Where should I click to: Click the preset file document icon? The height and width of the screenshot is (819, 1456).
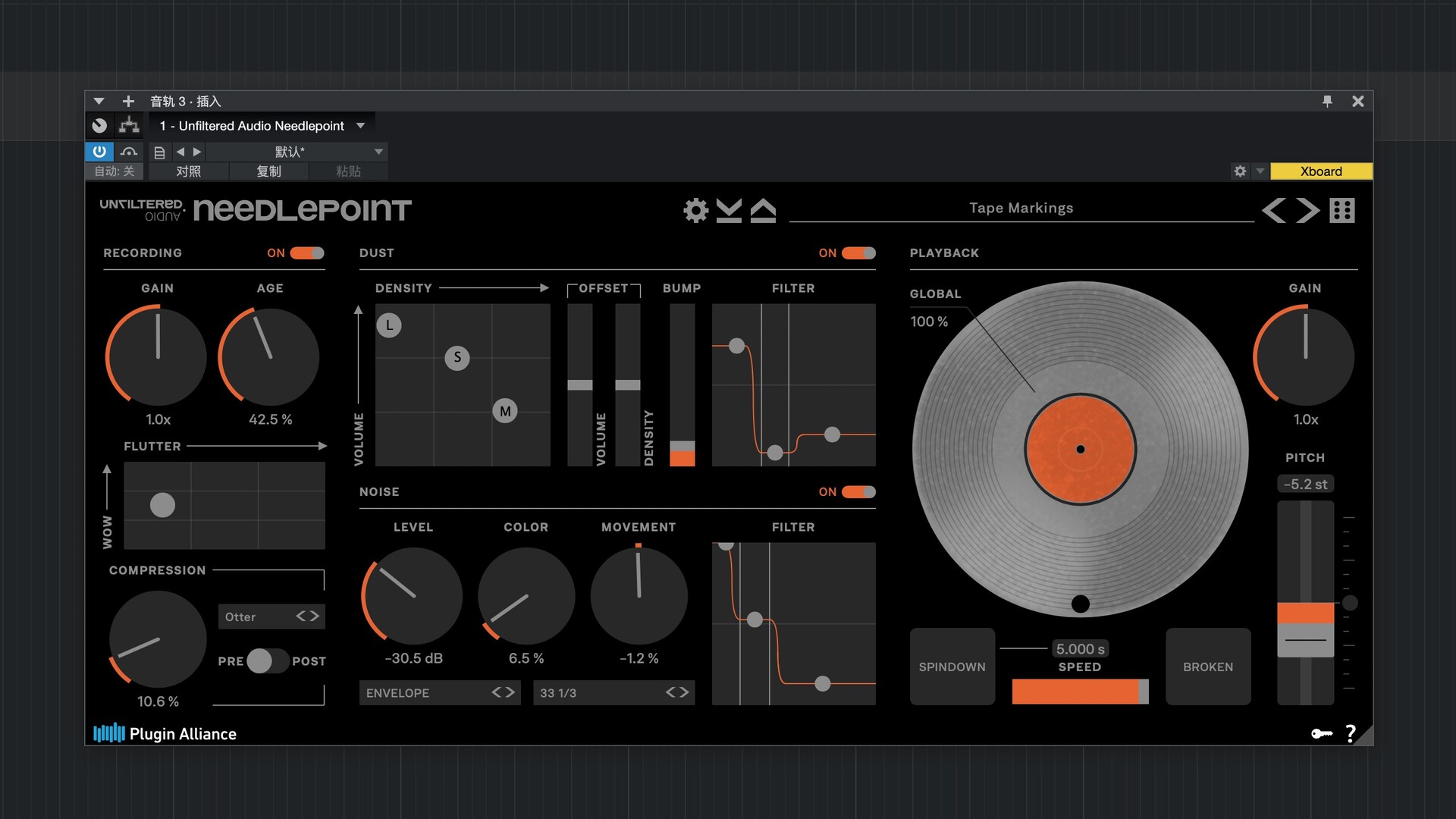click(159, 152)
